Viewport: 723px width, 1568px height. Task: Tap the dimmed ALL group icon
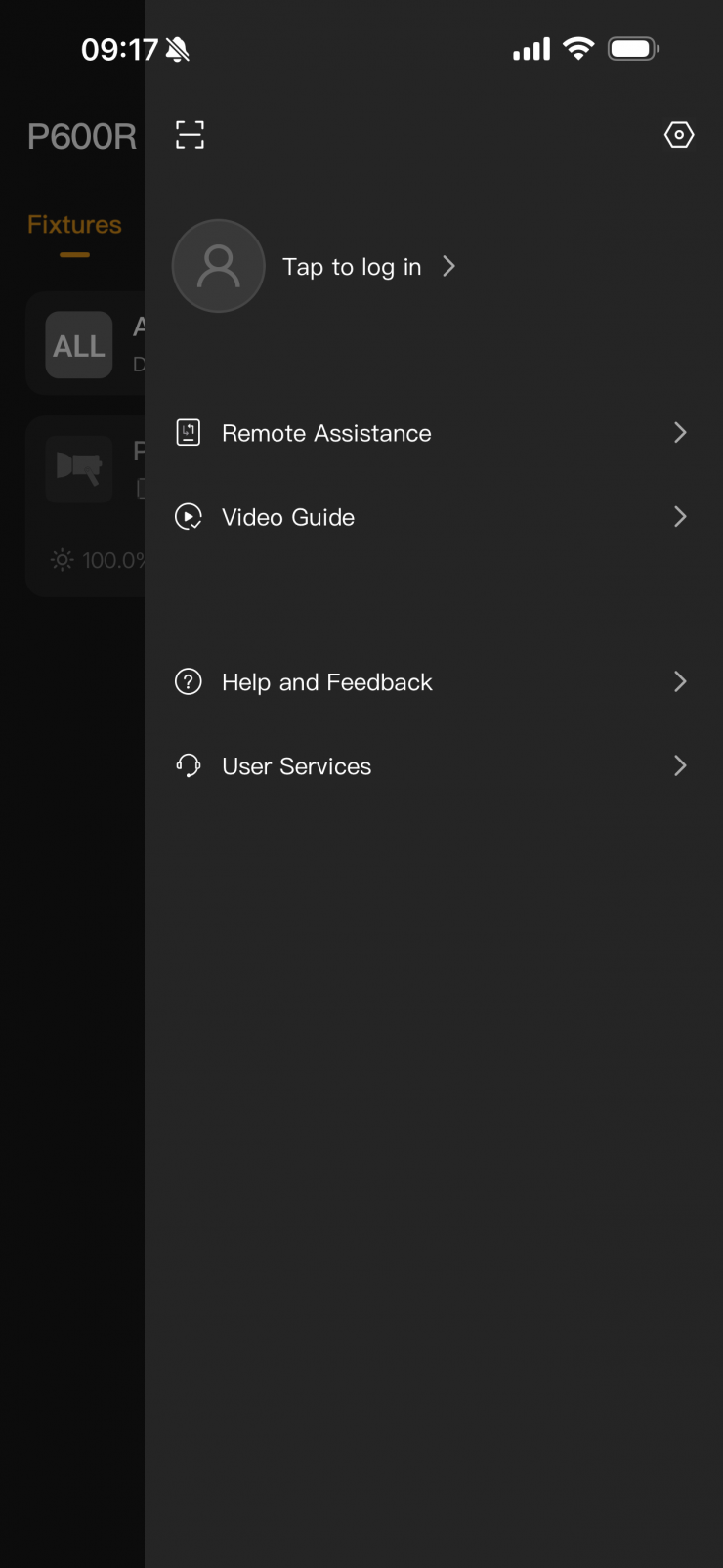[x=78, y=345]
